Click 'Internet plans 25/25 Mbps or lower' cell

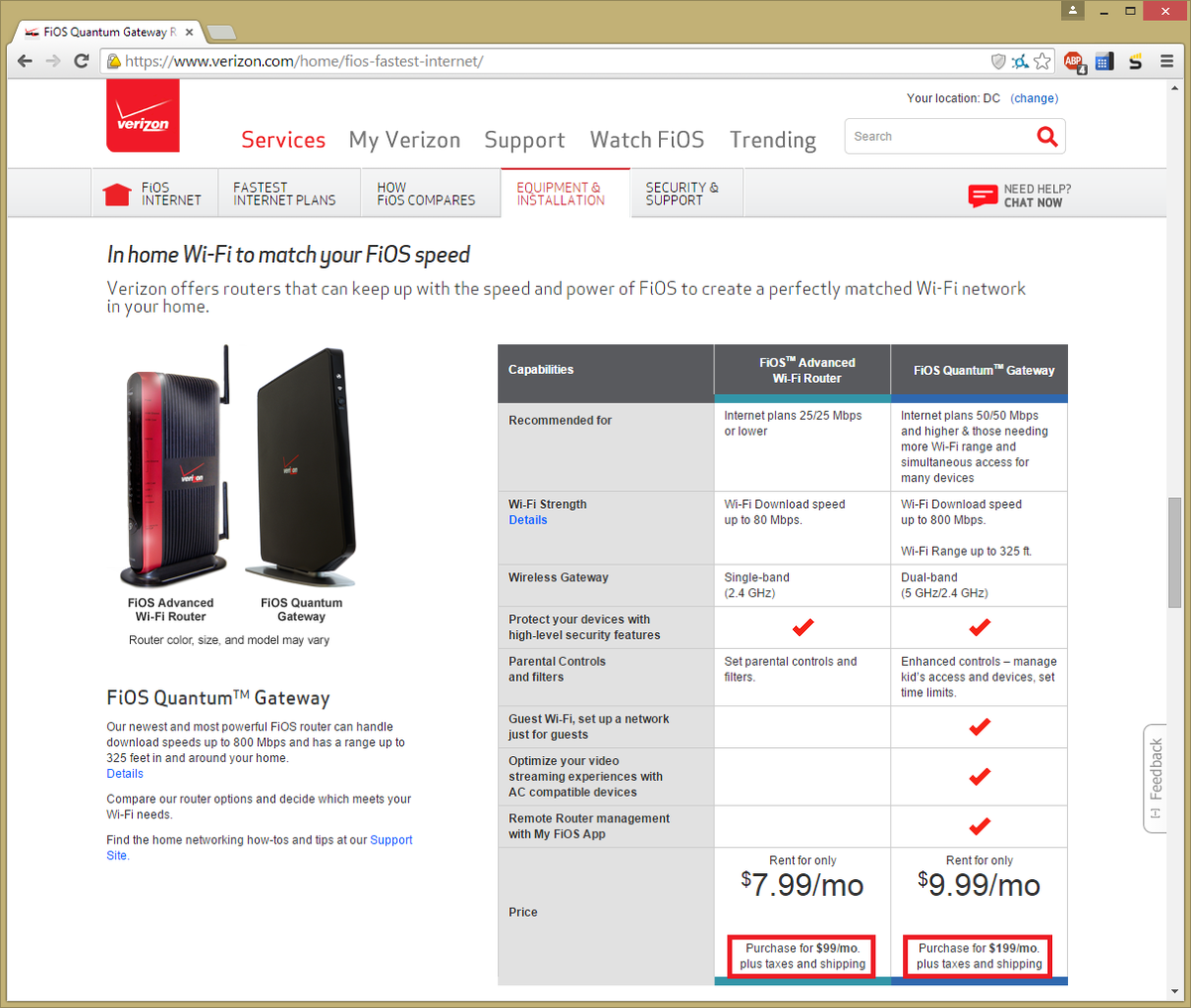click(x=802, y=446)
